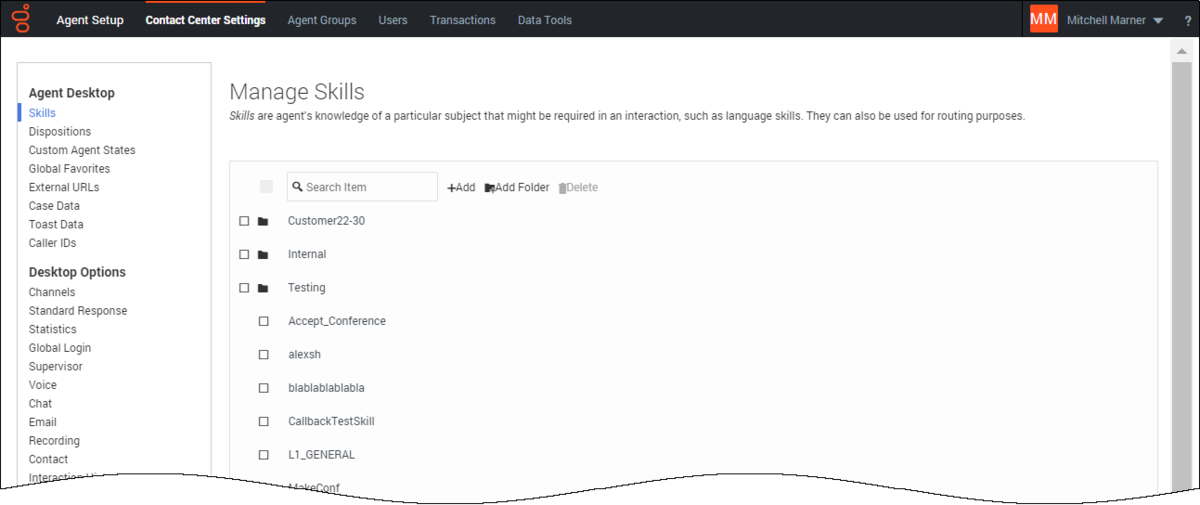The image size is (1200, 505).
Task: Click the Accept_Conference skill name
Action: coord(337,321)
